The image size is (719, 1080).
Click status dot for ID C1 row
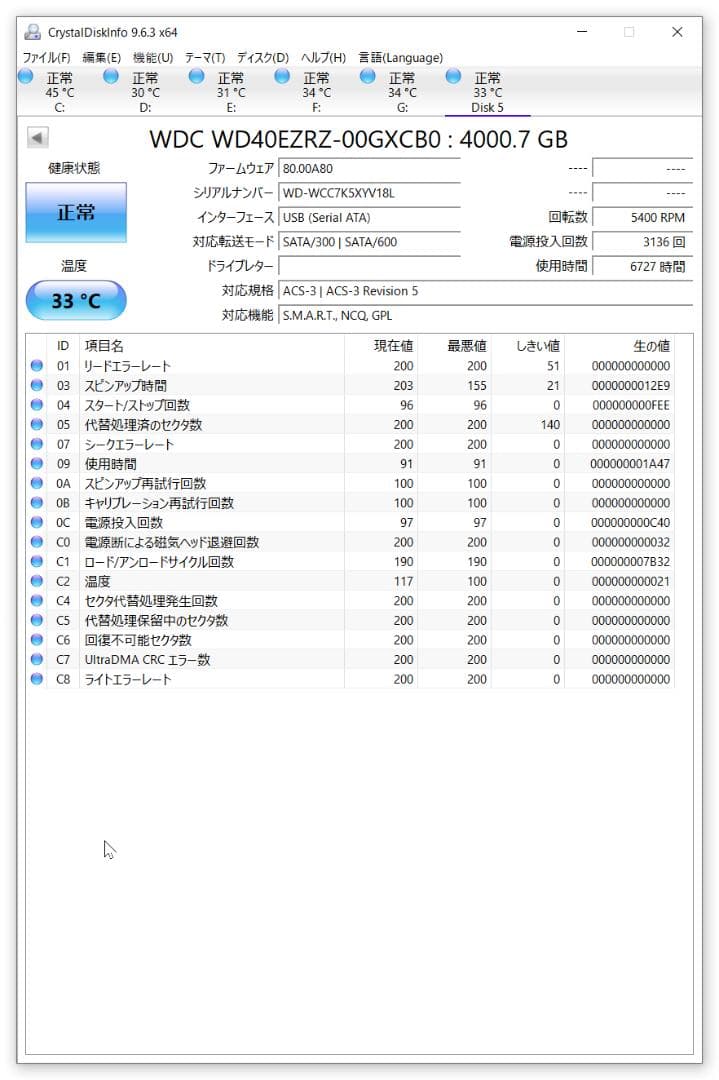click(37, 561)
